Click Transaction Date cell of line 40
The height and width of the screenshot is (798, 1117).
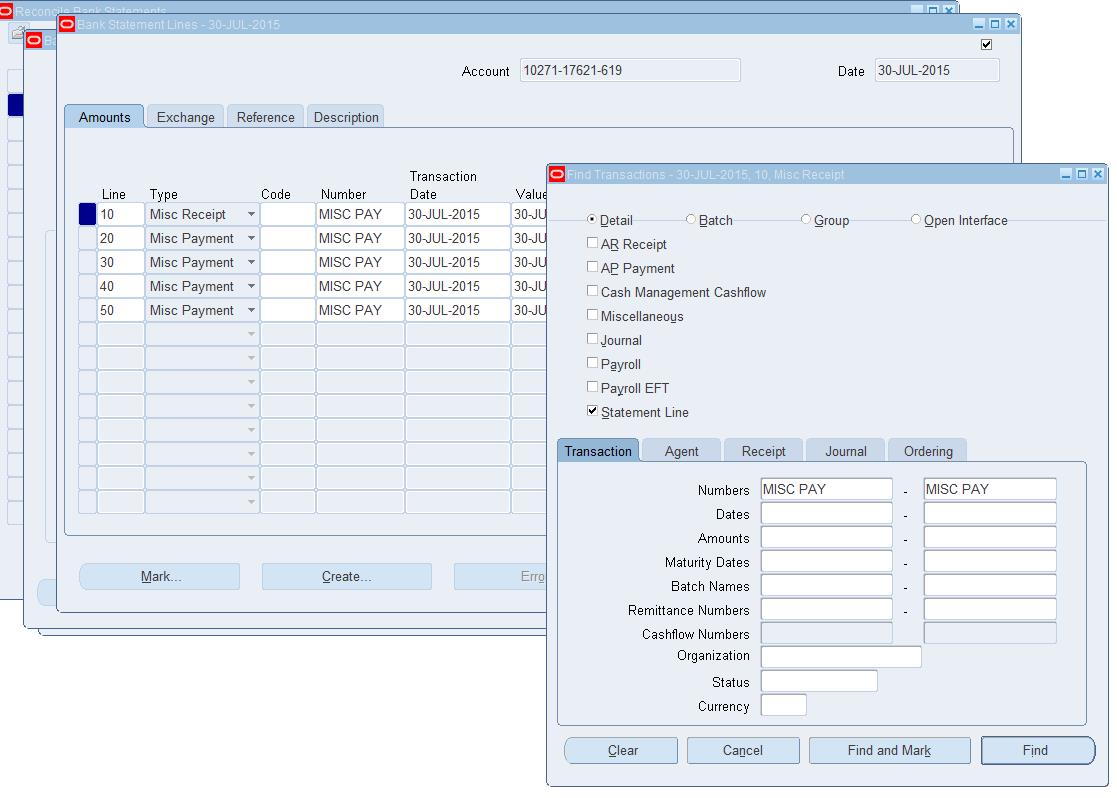coord(457,286)
